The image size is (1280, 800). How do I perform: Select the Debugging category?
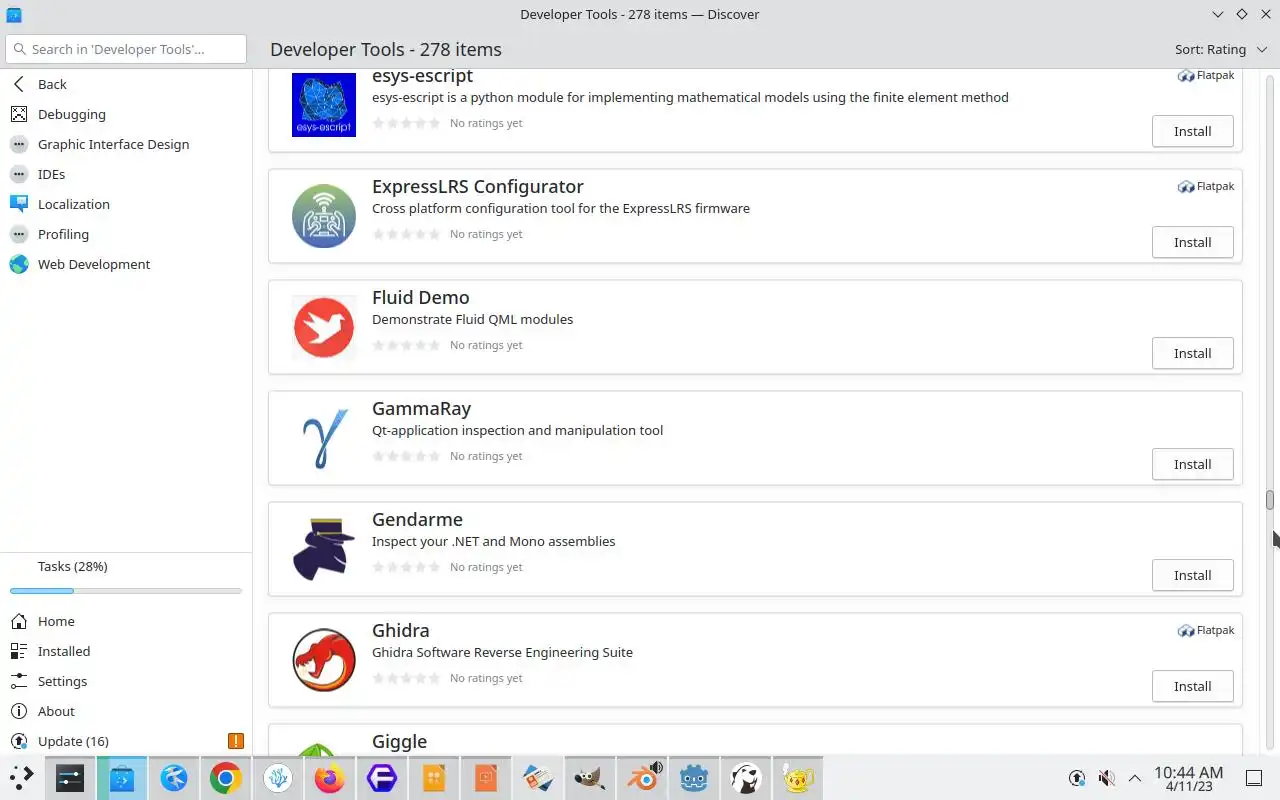click(126, 114)
